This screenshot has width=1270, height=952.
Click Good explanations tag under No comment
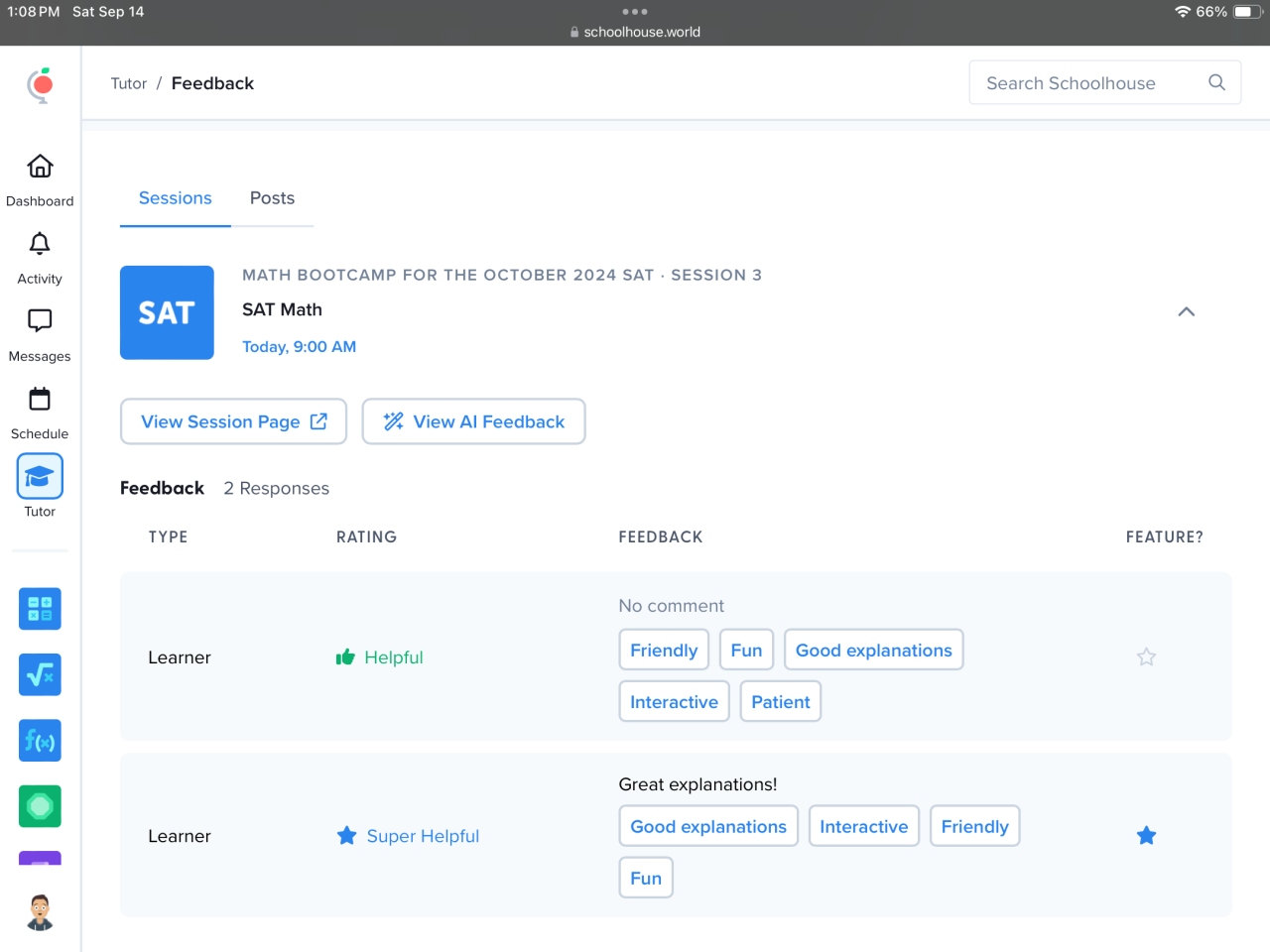tap(874, 650)
